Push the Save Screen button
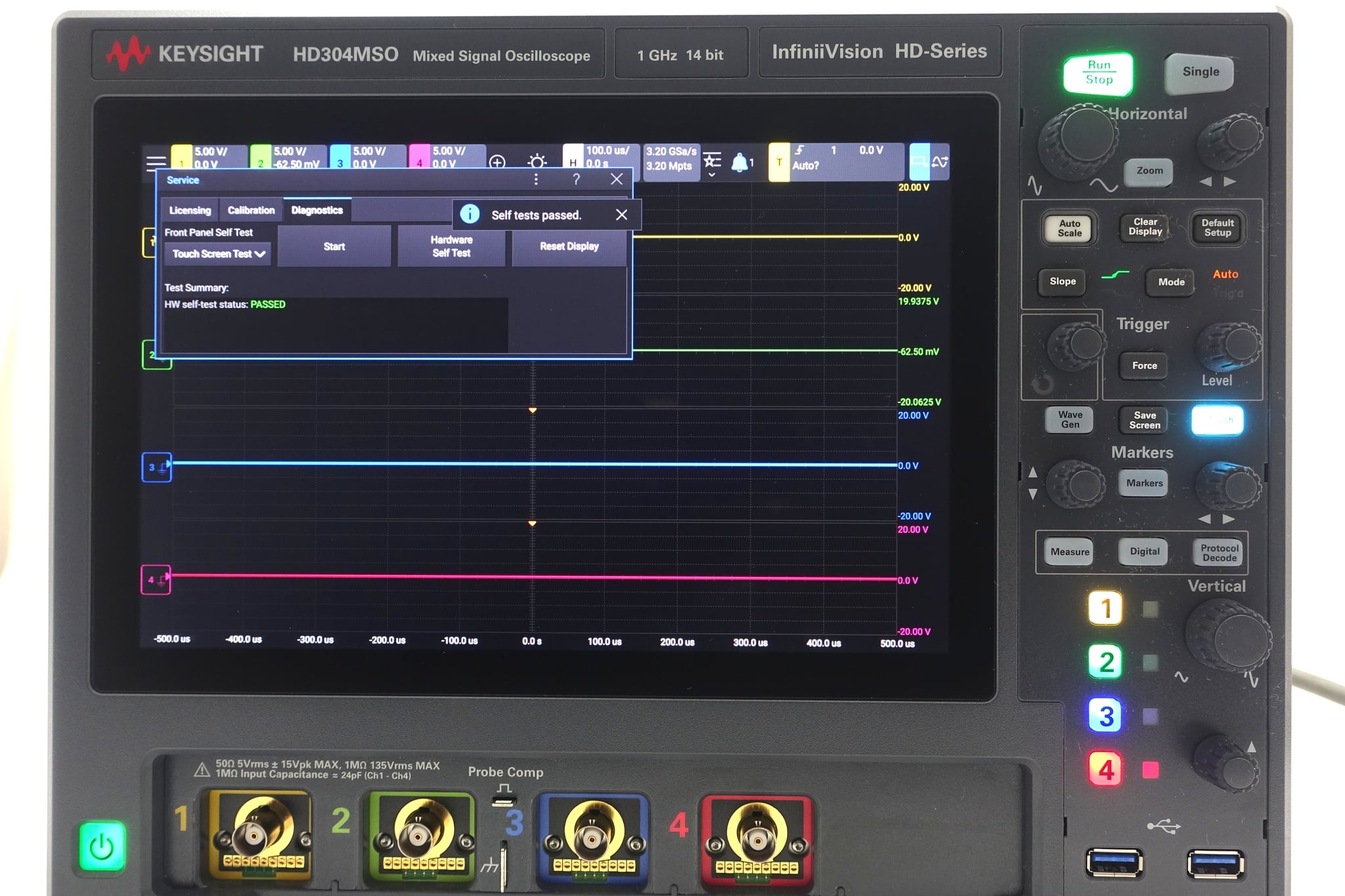Viewport: 1345px width, 896px height. 1145,420
